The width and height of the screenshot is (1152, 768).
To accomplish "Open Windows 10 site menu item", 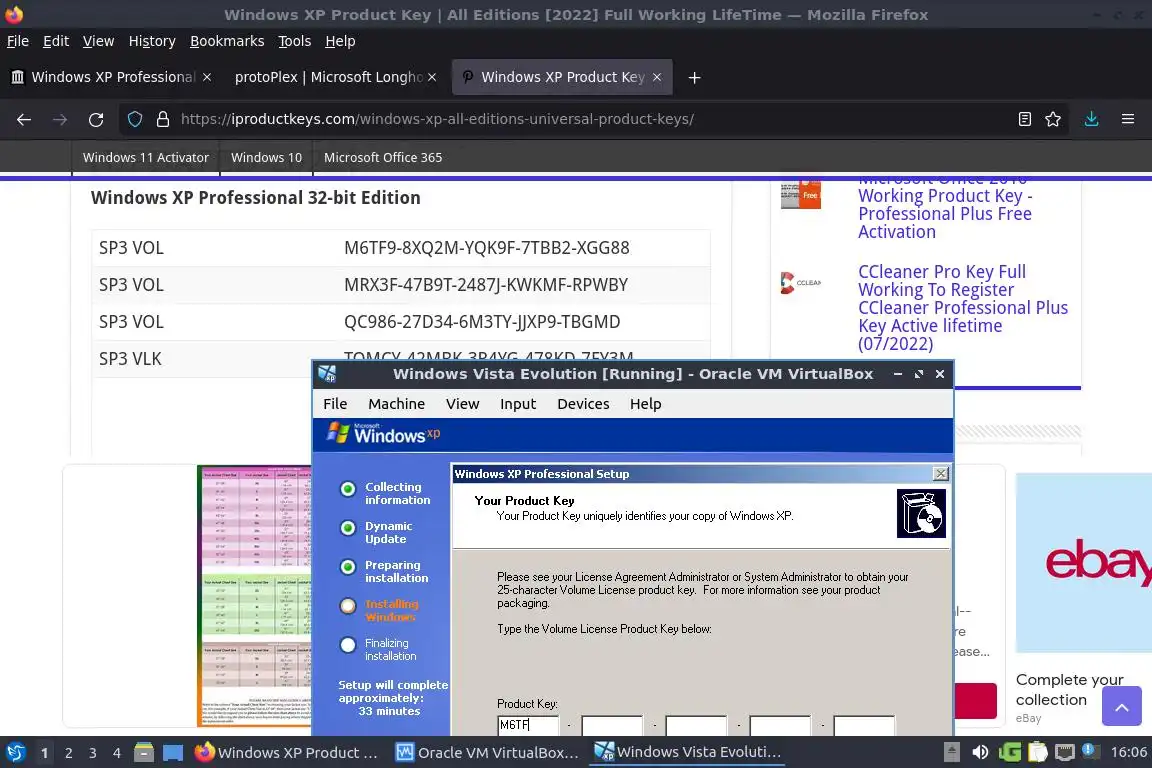I will tap(266, 157).
